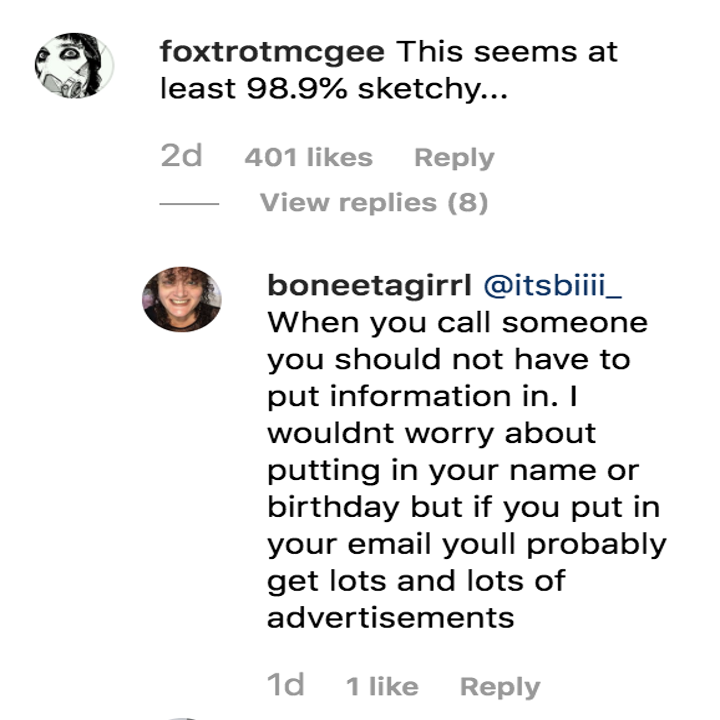Click the line beside View replies
This screenshot has height=720, width=720.
coord(189,203)
